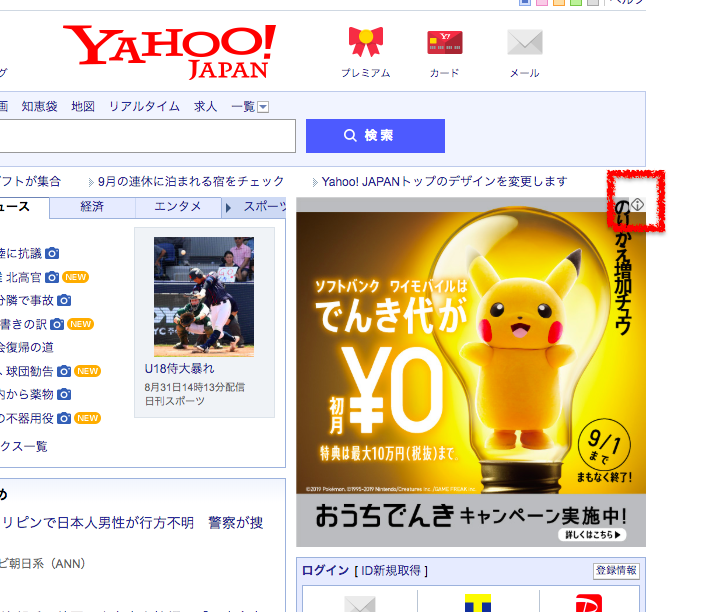Image resolution: width=723 pixels, height=612 pixels.
Task: Open the U18侍大暴れ headline
Action: pos(179,368)
